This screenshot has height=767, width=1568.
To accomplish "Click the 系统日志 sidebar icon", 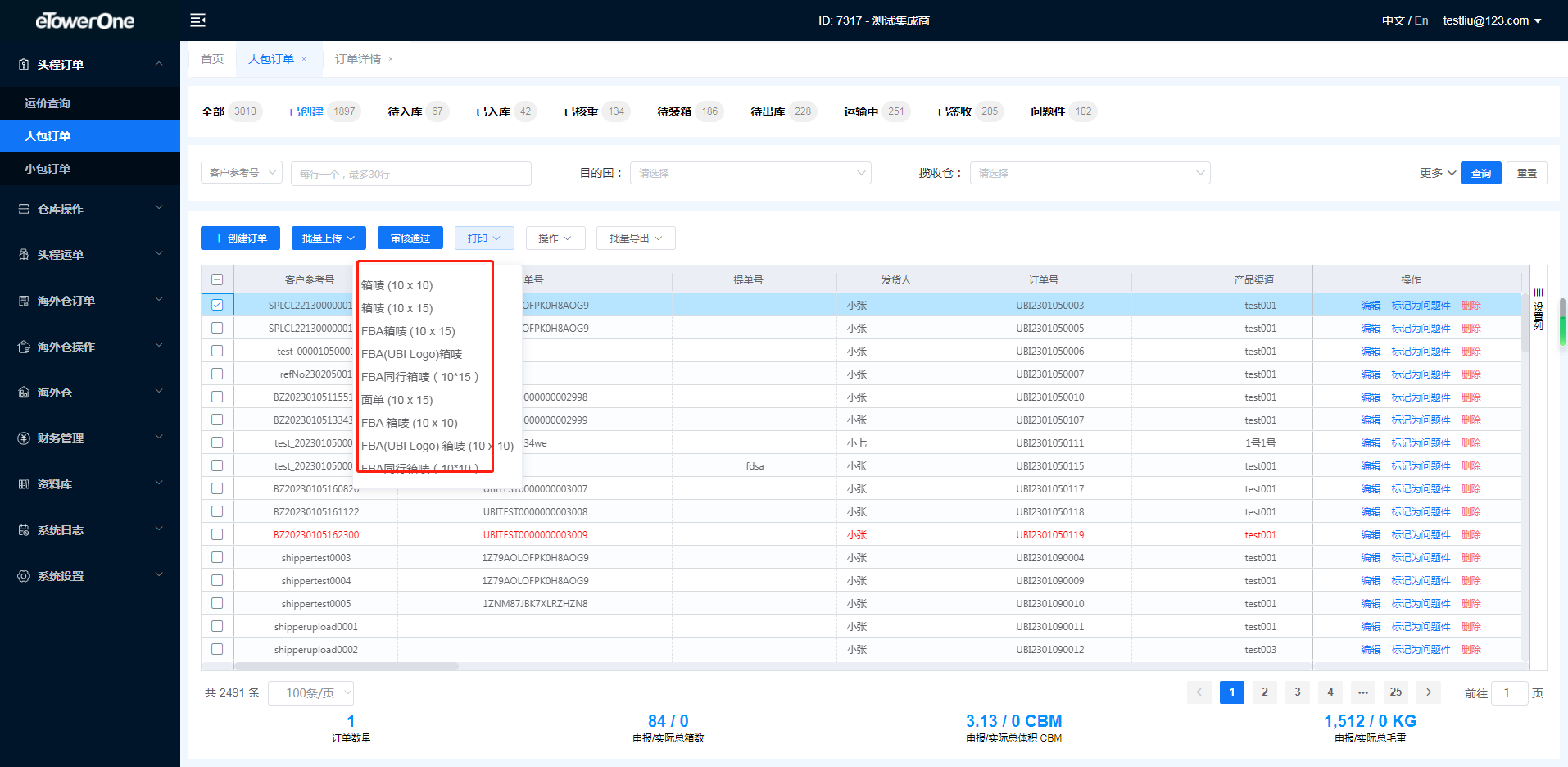I will tap(24, 530).
